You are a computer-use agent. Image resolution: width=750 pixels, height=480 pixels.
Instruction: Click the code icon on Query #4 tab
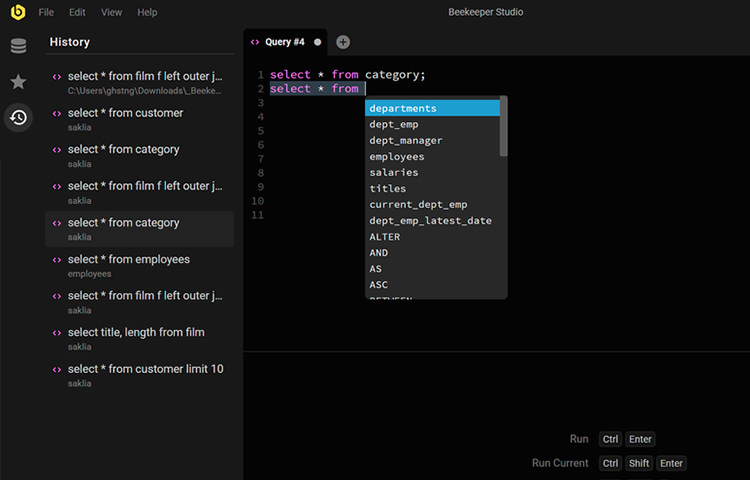255,42
